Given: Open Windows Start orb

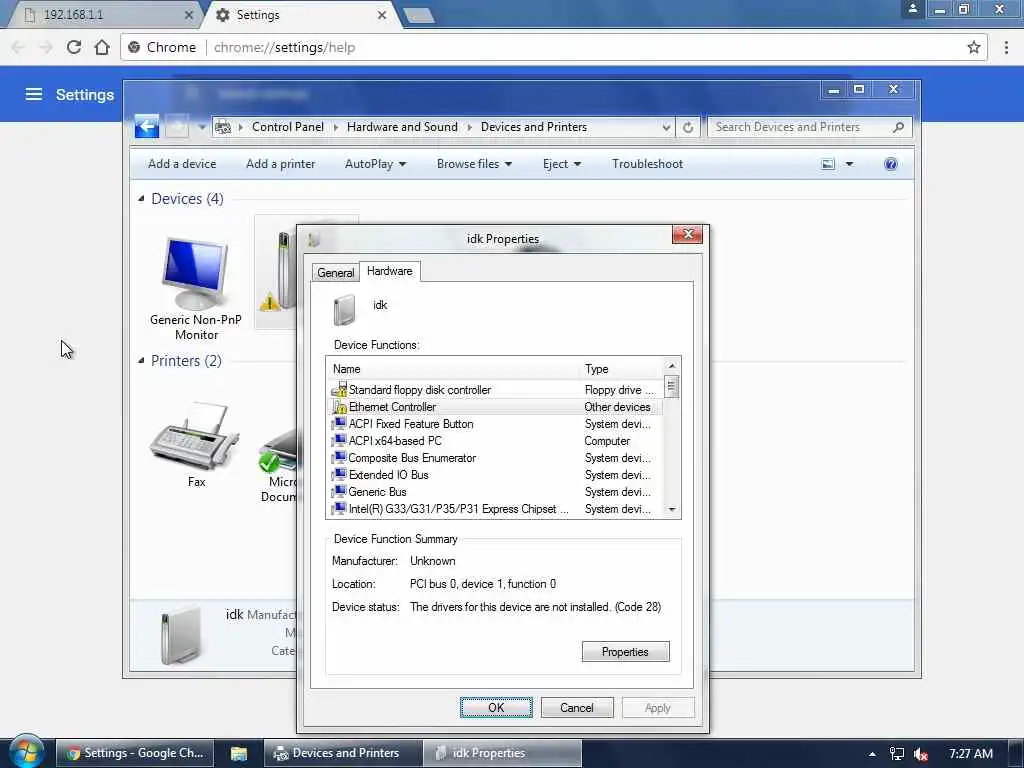Looking at the screenshot, I should pos(26,751).
